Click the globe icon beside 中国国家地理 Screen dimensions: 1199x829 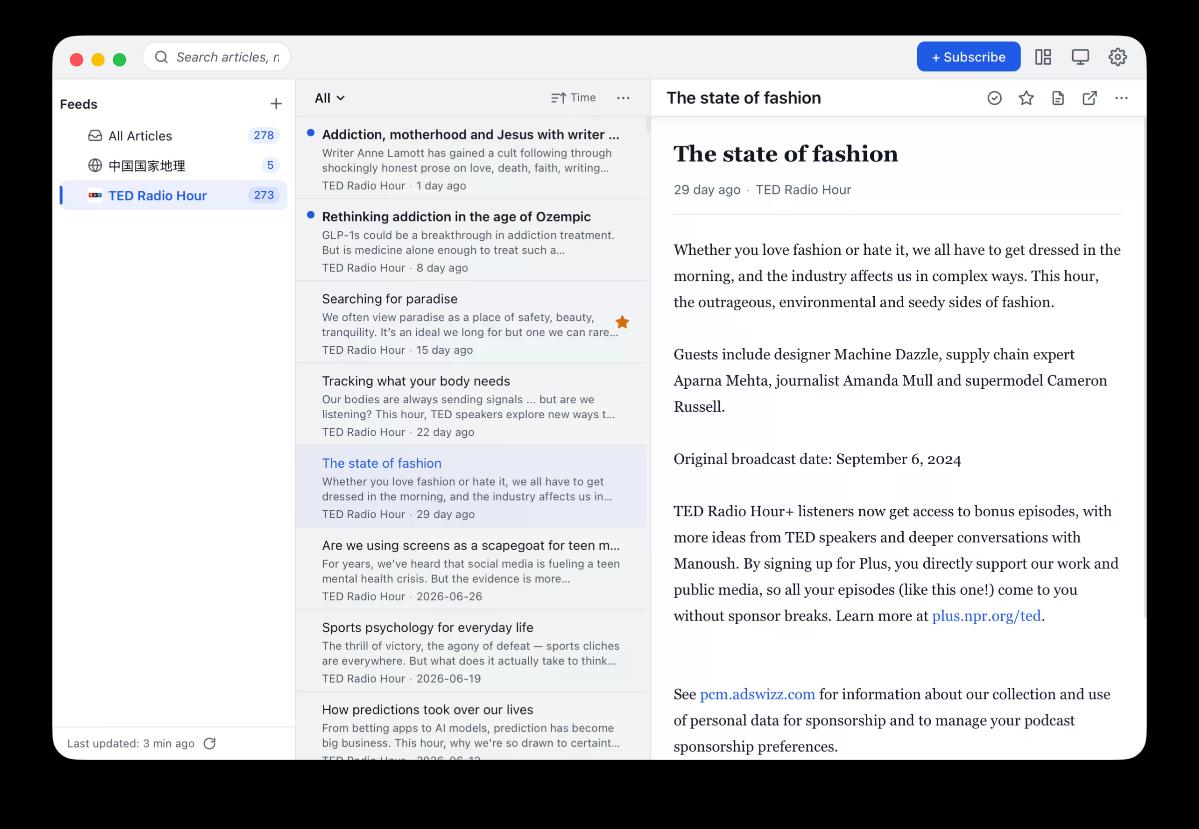[x=95, y=165]
